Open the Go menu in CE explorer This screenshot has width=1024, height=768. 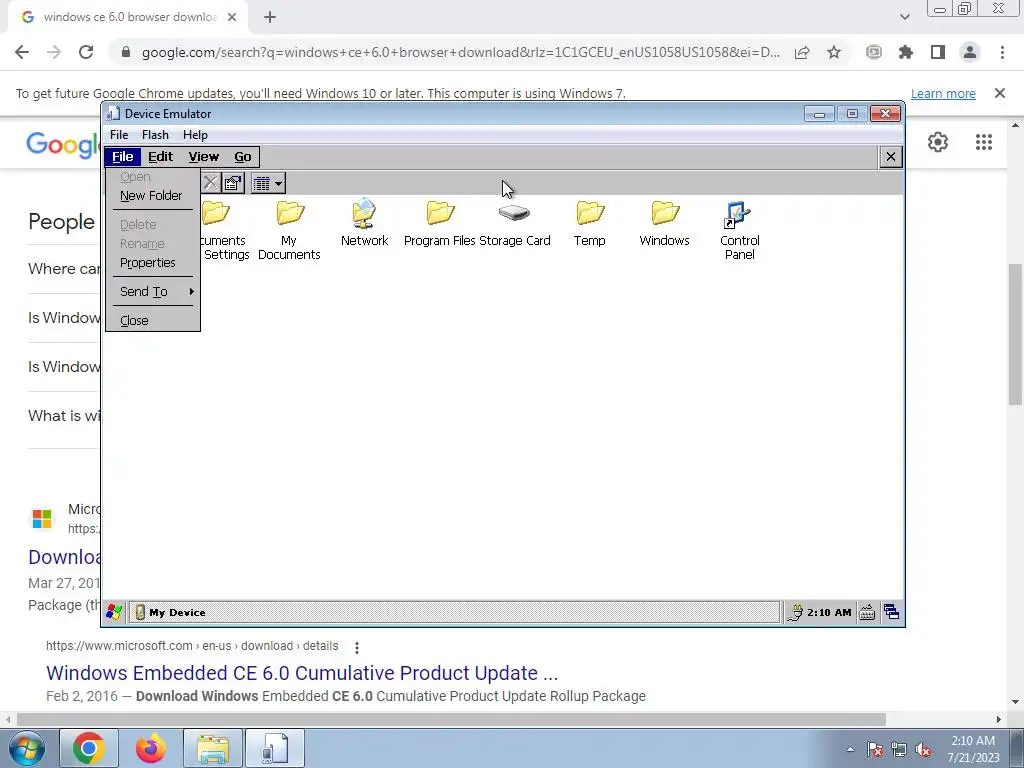point(242,157)
